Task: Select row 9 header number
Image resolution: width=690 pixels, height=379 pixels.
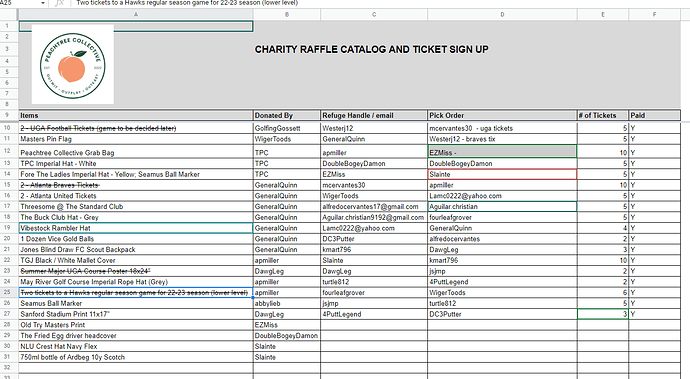Action: 8,115
